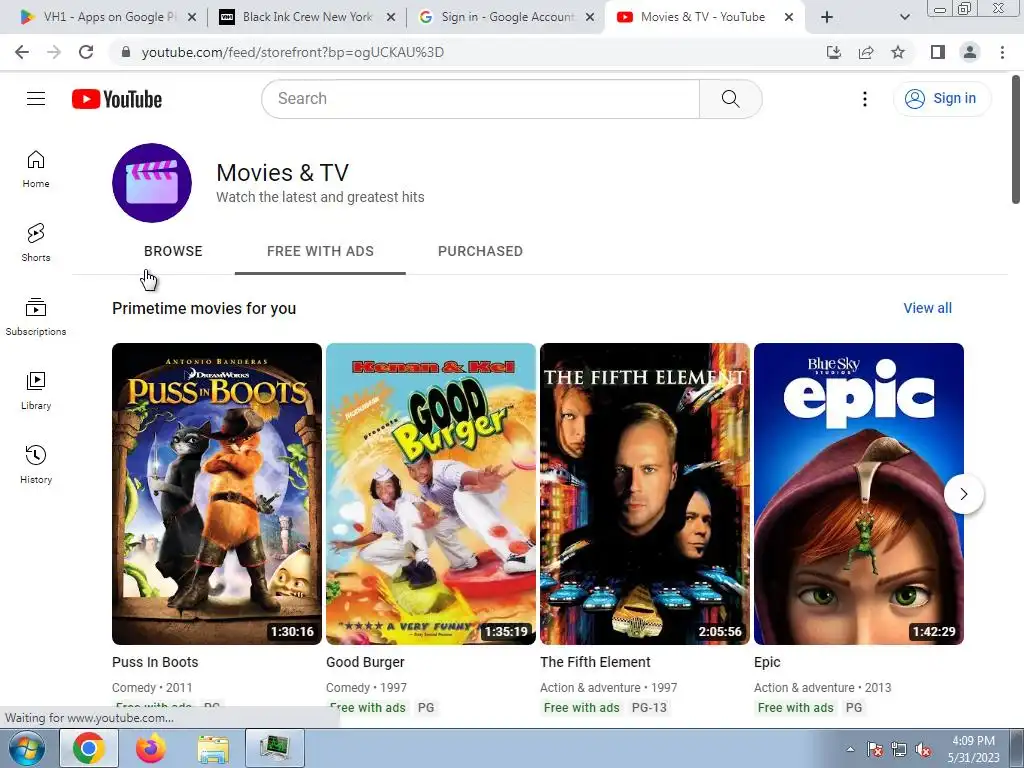
Task: Click the muted volume tray icon
Action: click(x=923, y=750)
